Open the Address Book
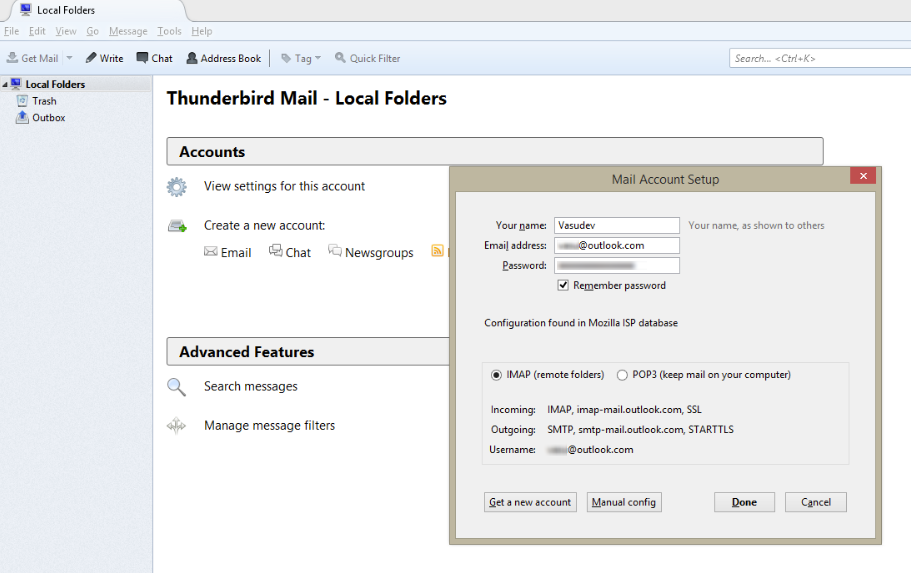Image resolution: width=911 pixels, height=573 pixels. coord(224,58)
